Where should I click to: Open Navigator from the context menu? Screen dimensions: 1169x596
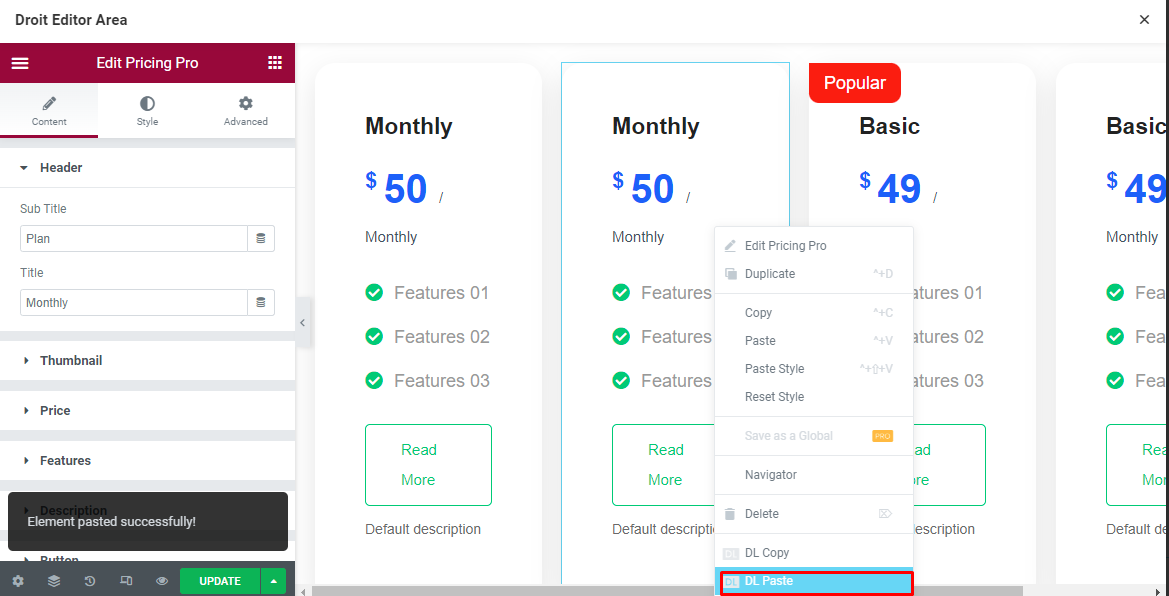point(813,474)
